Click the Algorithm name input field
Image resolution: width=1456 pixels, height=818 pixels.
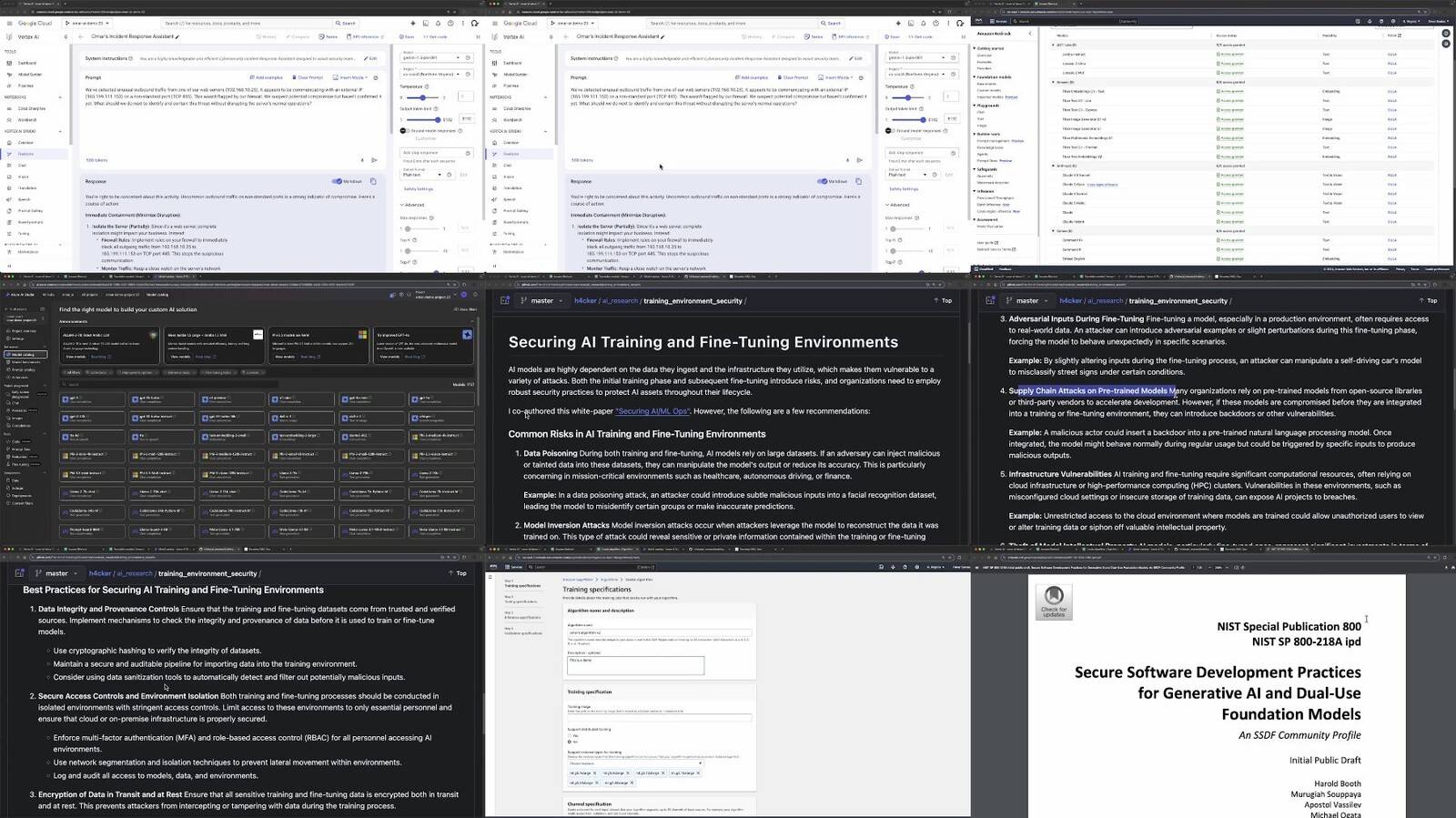pos(660,632)
